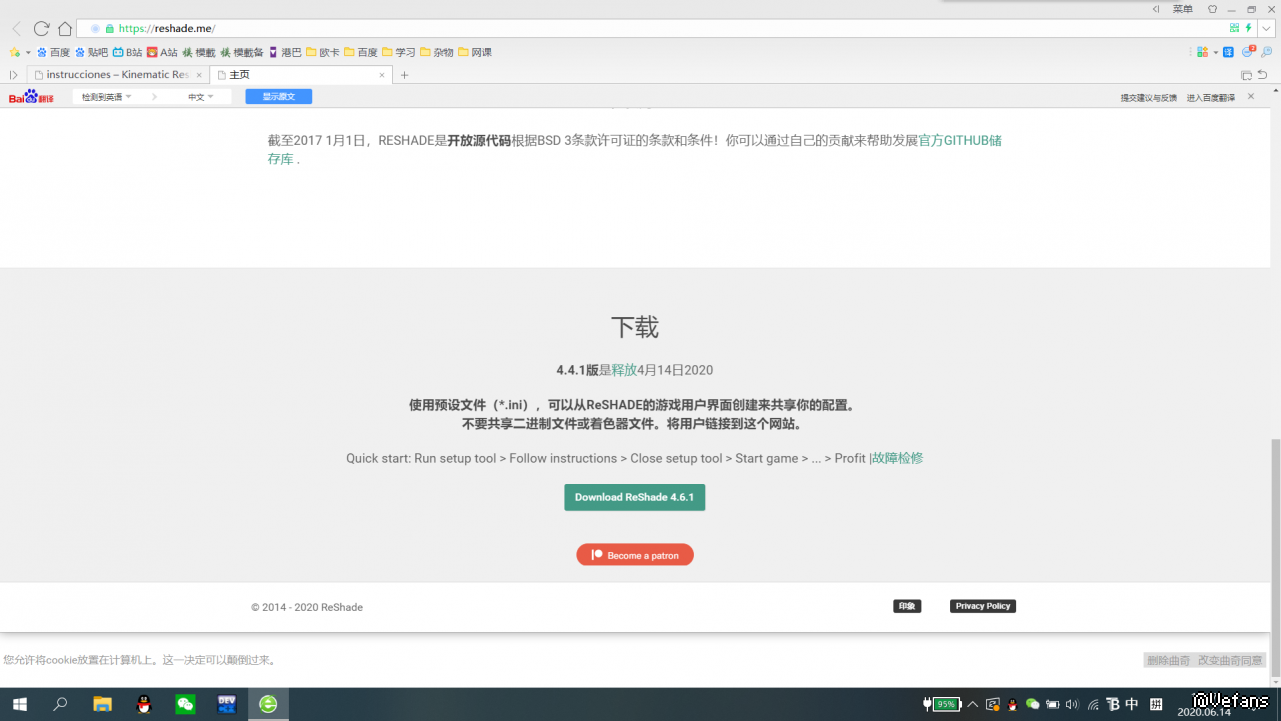The image size is (1281, 721).
Task: Click the Become a patron button
Action: [x=634, y=555]
